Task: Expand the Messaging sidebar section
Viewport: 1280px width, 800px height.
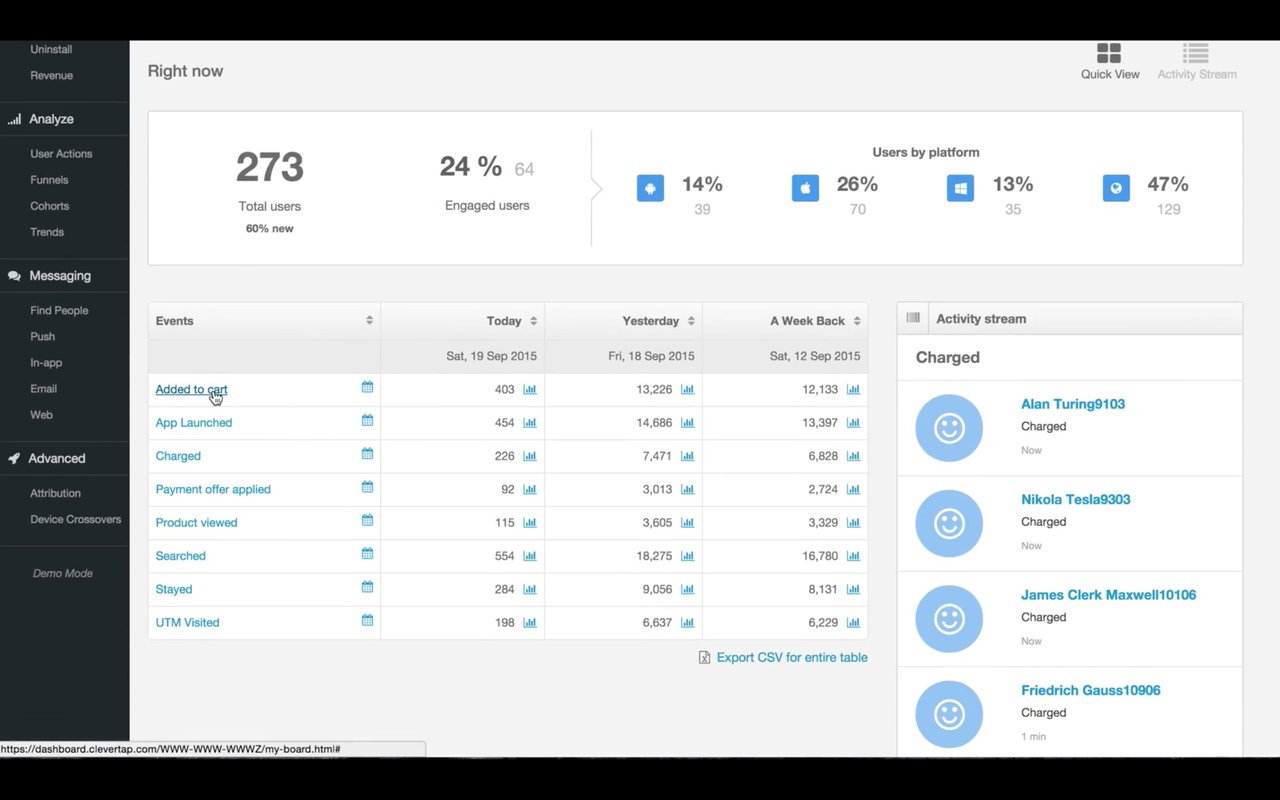Action: pos(60,276)
